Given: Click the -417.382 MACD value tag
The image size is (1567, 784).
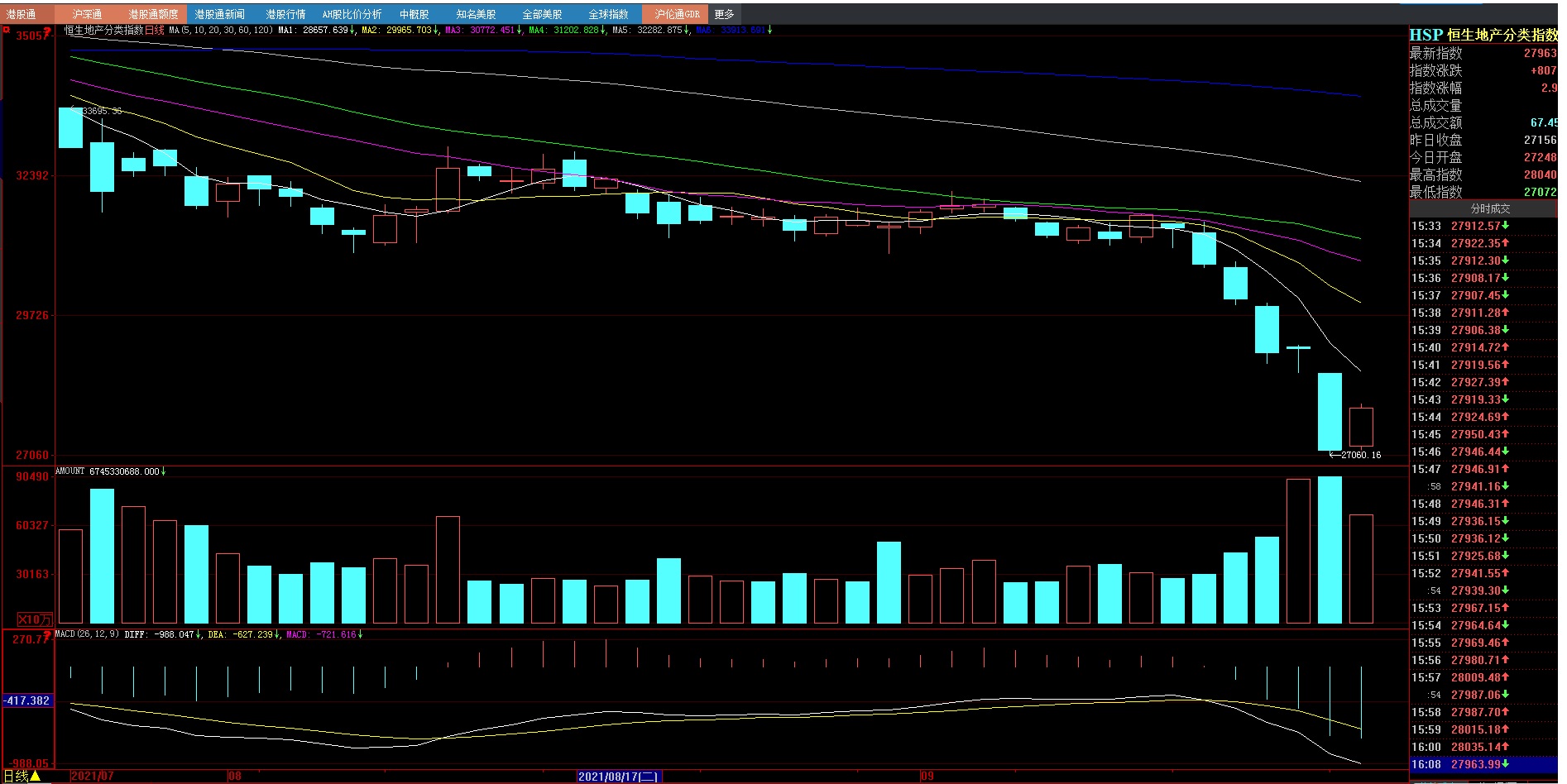Looking at the screenshot, I should click(x=26, y=700).
